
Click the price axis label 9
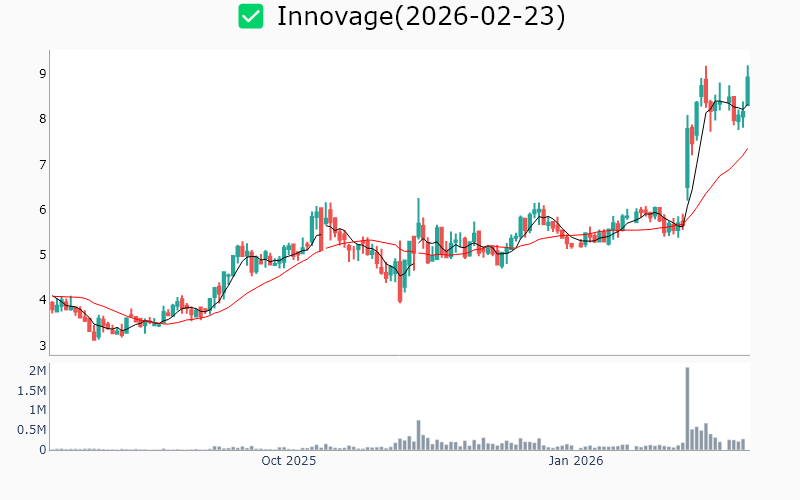[41, 74]
